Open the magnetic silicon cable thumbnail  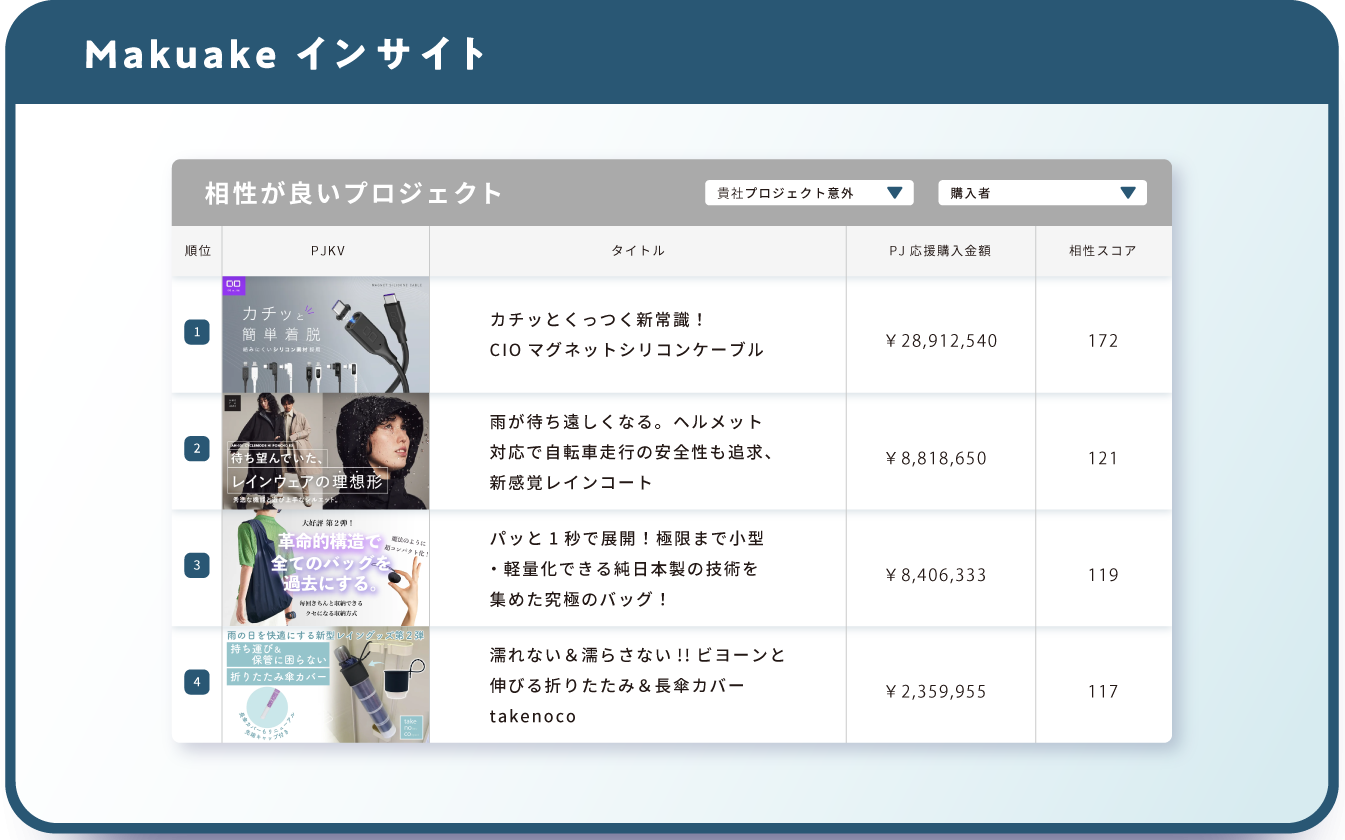(326, 334)
